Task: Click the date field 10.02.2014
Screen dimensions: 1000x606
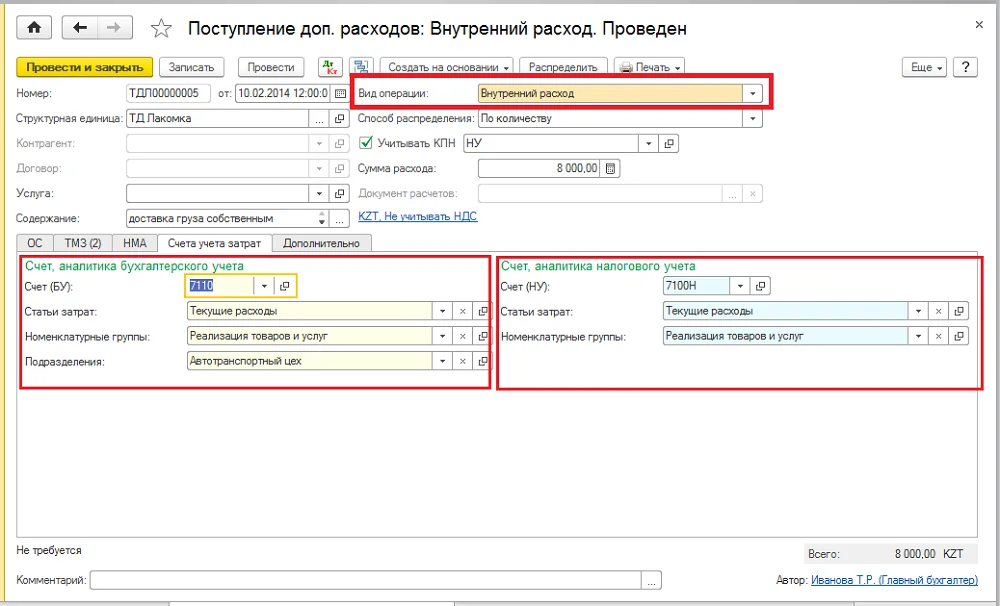Action: coord(284,93)
